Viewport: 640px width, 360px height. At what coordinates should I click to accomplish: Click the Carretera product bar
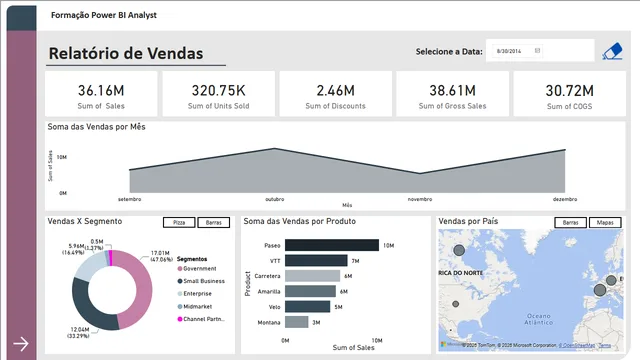[312, 276]
